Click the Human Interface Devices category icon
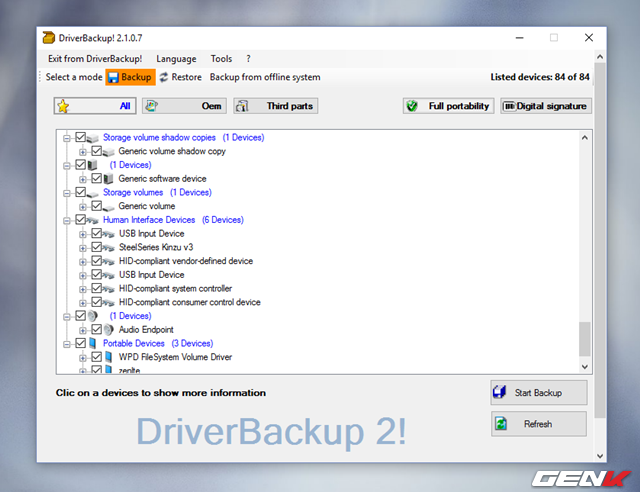Viewport: 640px width, 492px height. [93, 220]
